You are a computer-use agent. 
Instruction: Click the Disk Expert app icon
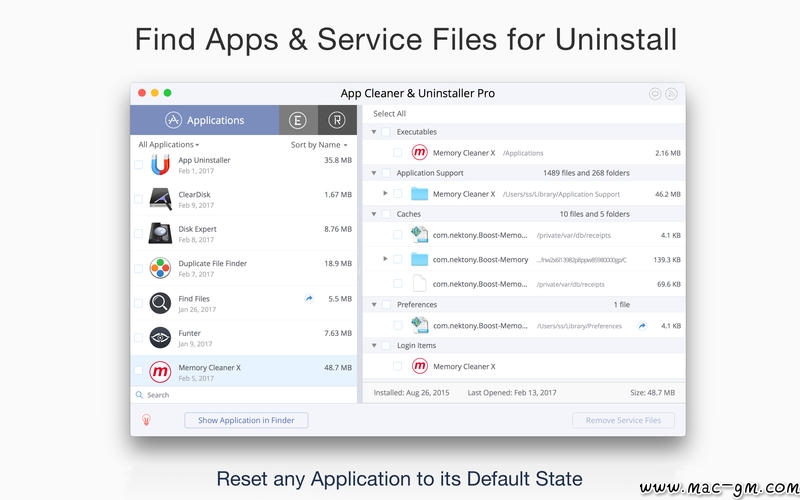coord(160,233)
